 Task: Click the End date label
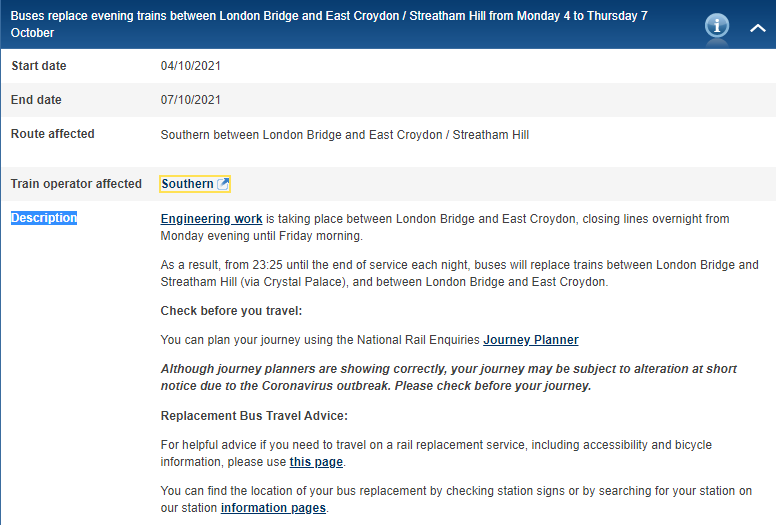click(36, 100)
